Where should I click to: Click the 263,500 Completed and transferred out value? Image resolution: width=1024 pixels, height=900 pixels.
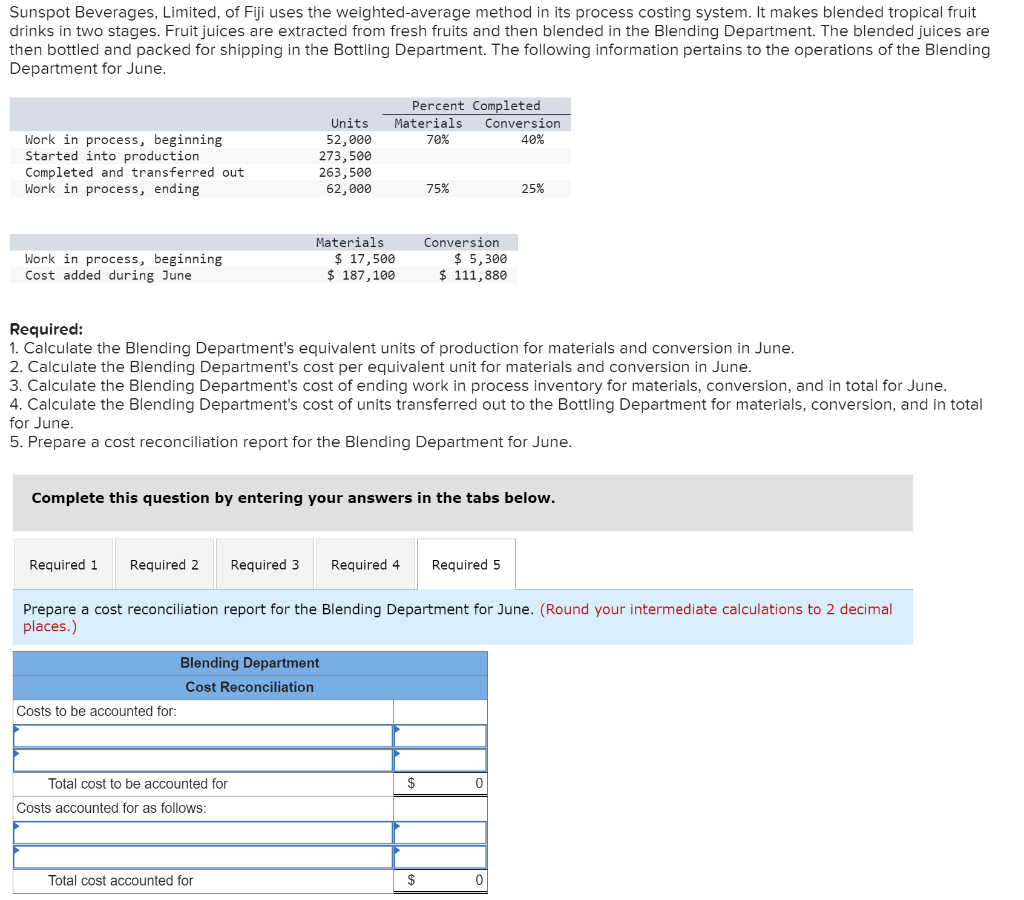[x=345, y=172]
